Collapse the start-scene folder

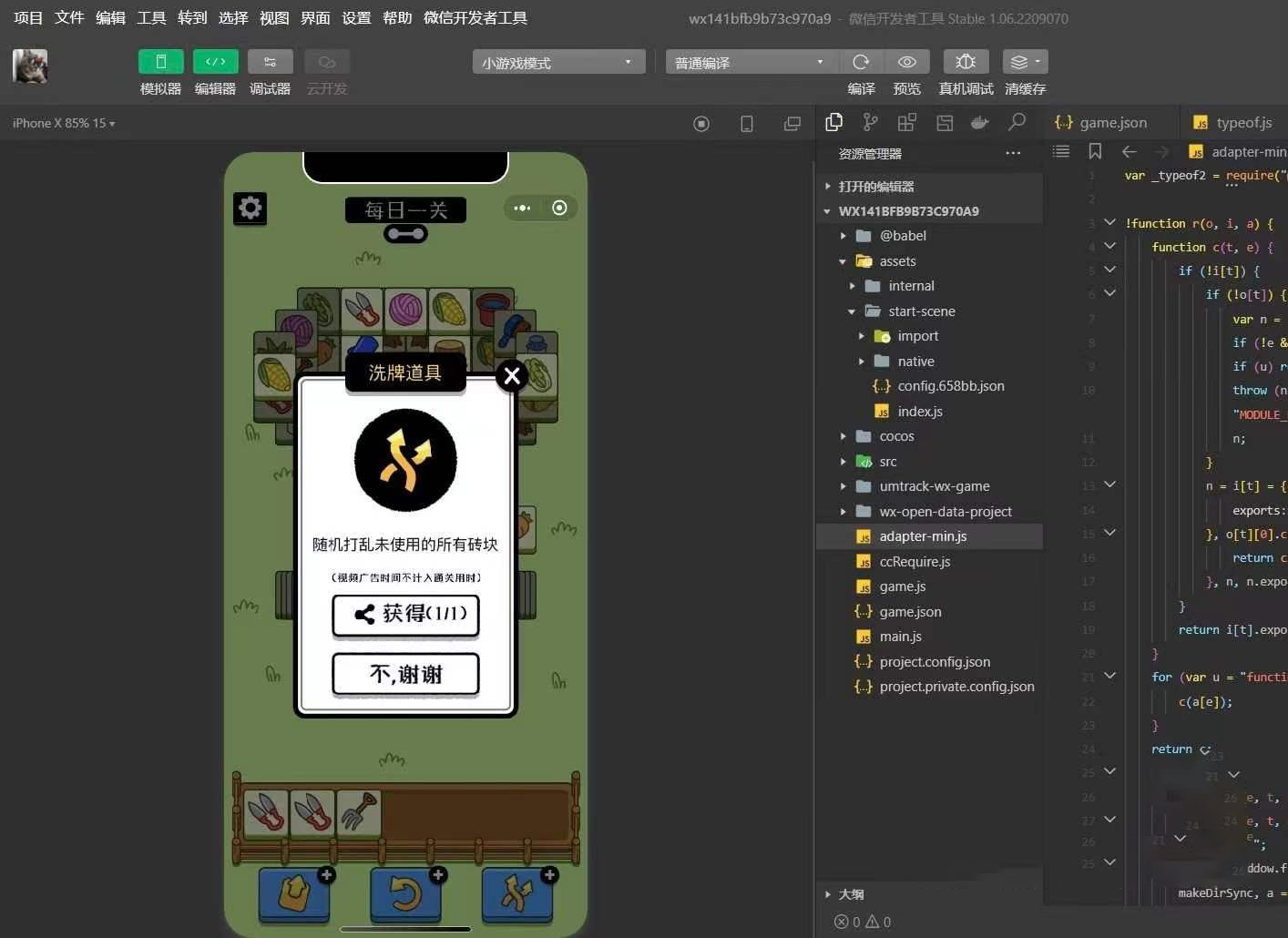click(929, 311)
